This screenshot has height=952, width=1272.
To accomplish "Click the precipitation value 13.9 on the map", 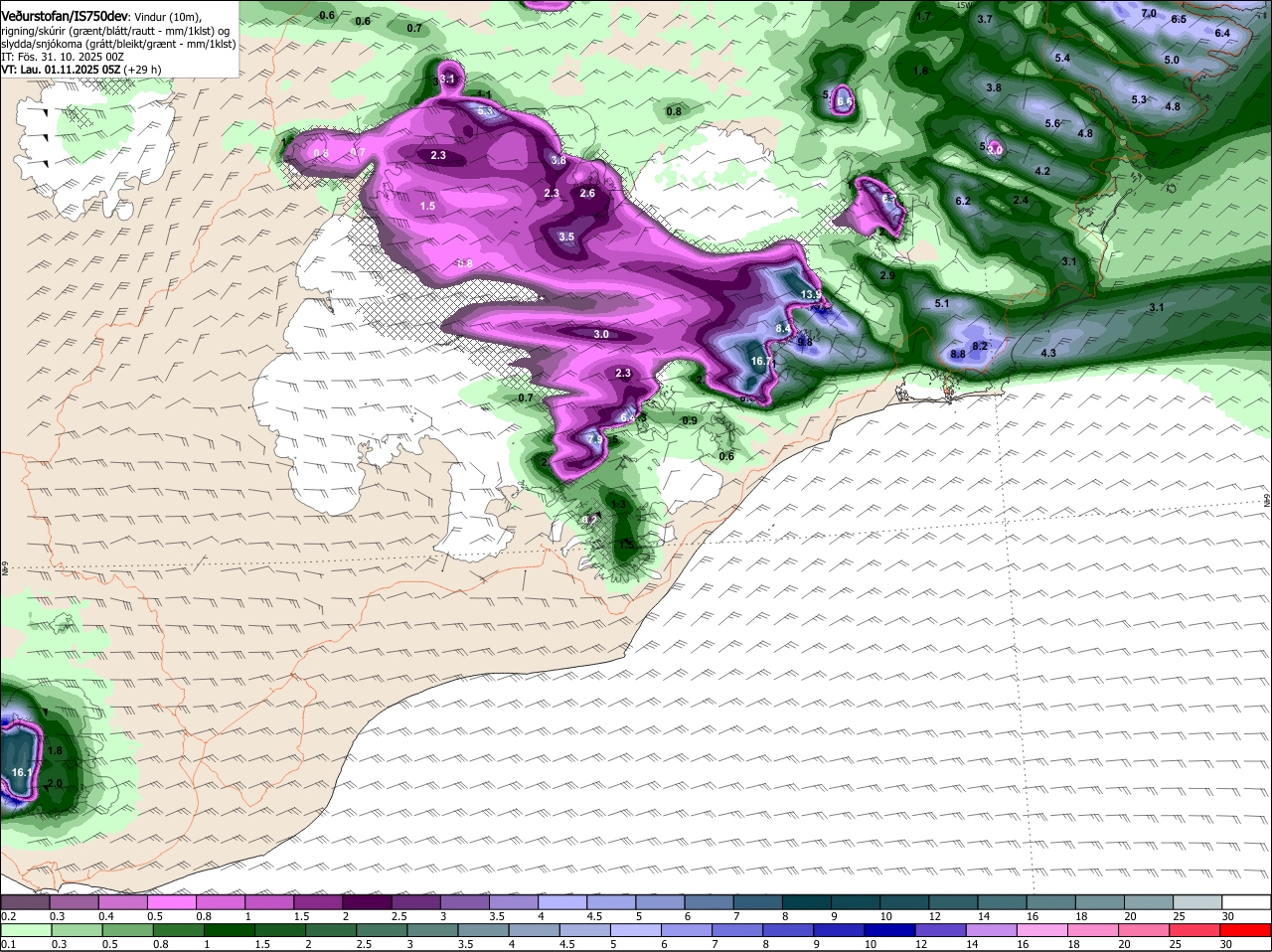I will pos(811,294).
